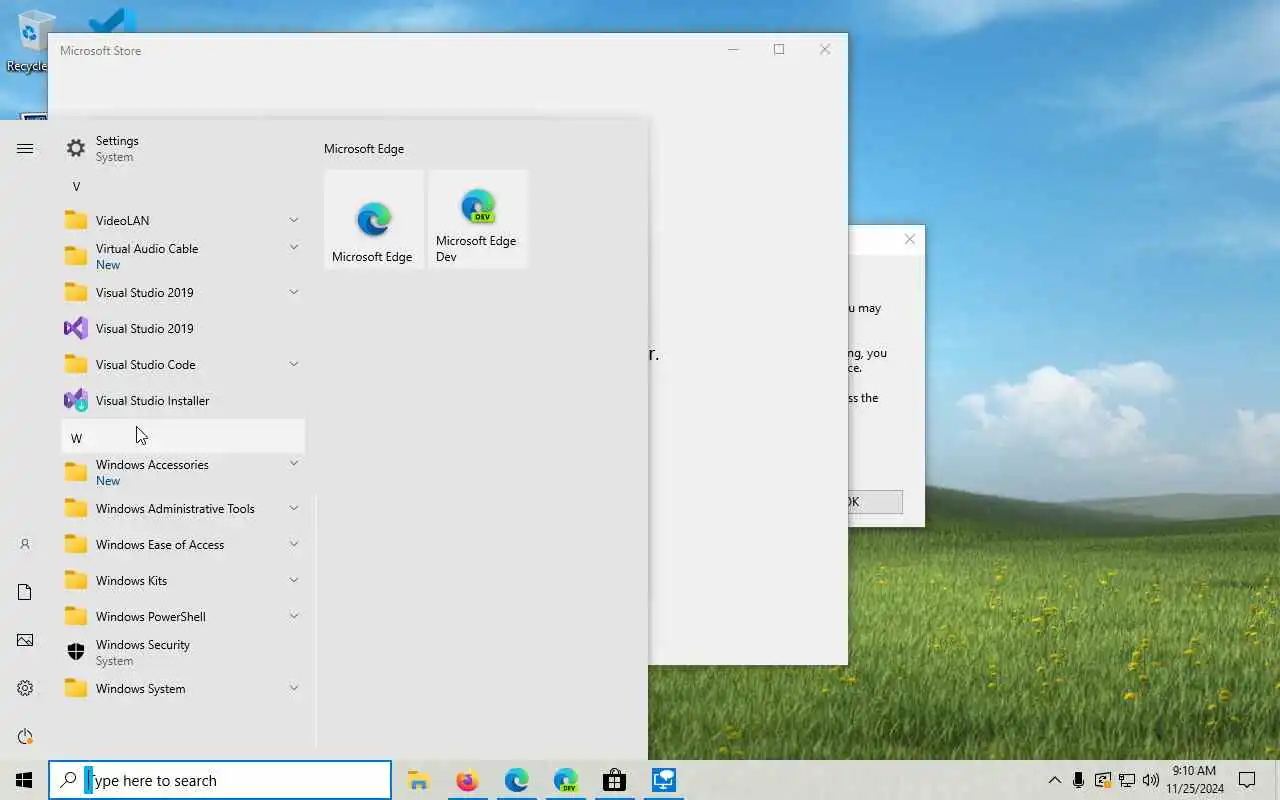This screenshot has width=1280, height=800.
Task: Click the taskbar search box
Action: click(220, 780)
